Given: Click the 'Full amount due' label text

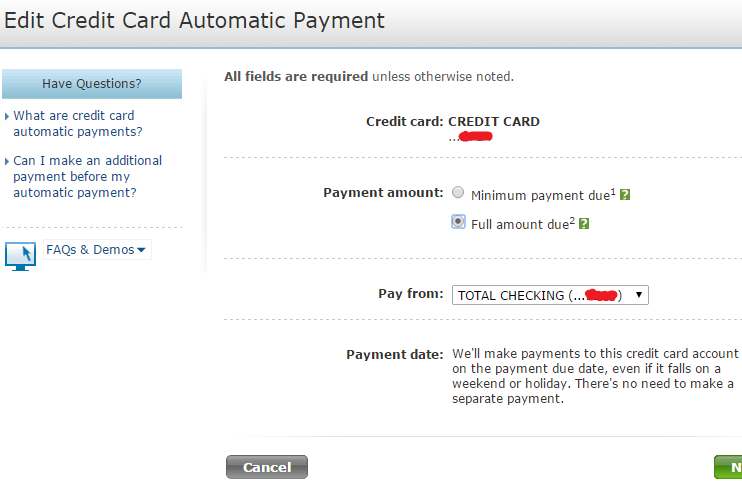Looking at the screenshot, I should tap(519, 225).
